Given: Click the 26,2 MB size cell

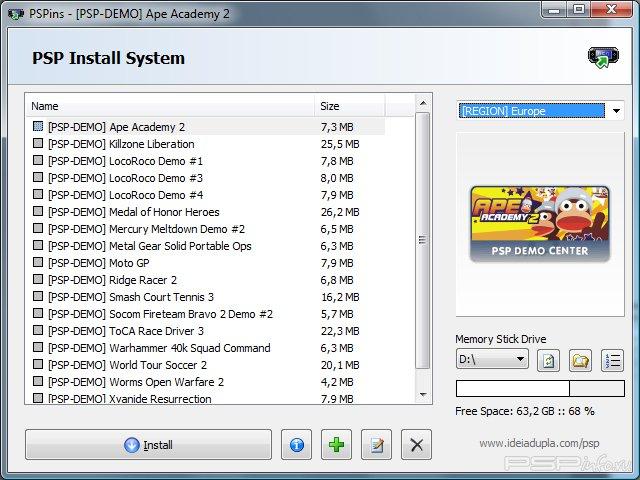Looking at the screenshot, I should point(340,212).
